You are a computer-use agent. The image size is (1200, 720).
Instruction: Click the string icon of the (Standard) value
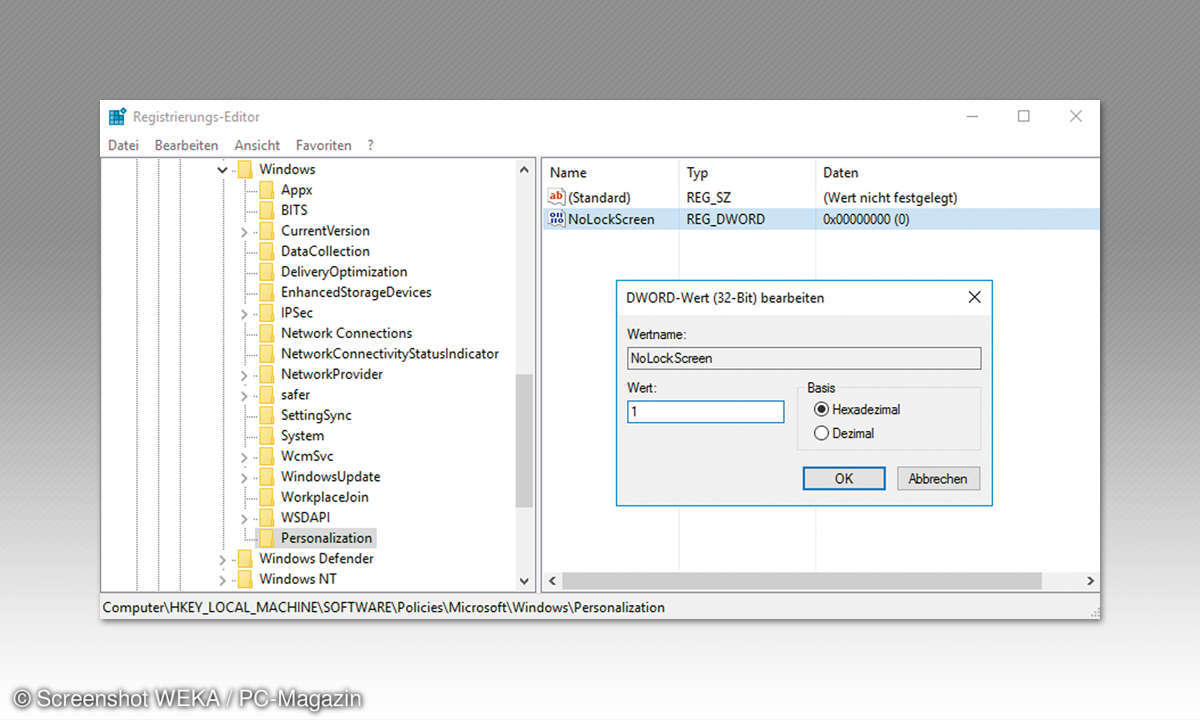(557, 197)
